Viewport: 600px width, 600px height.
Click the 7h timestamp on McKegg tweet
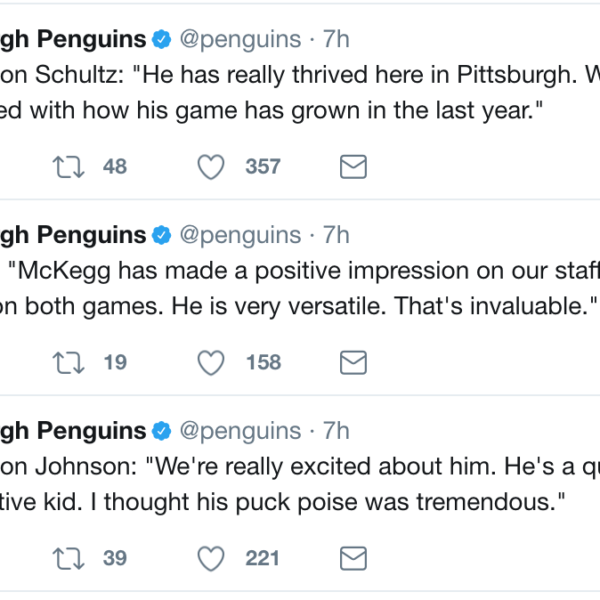point(334,235)
